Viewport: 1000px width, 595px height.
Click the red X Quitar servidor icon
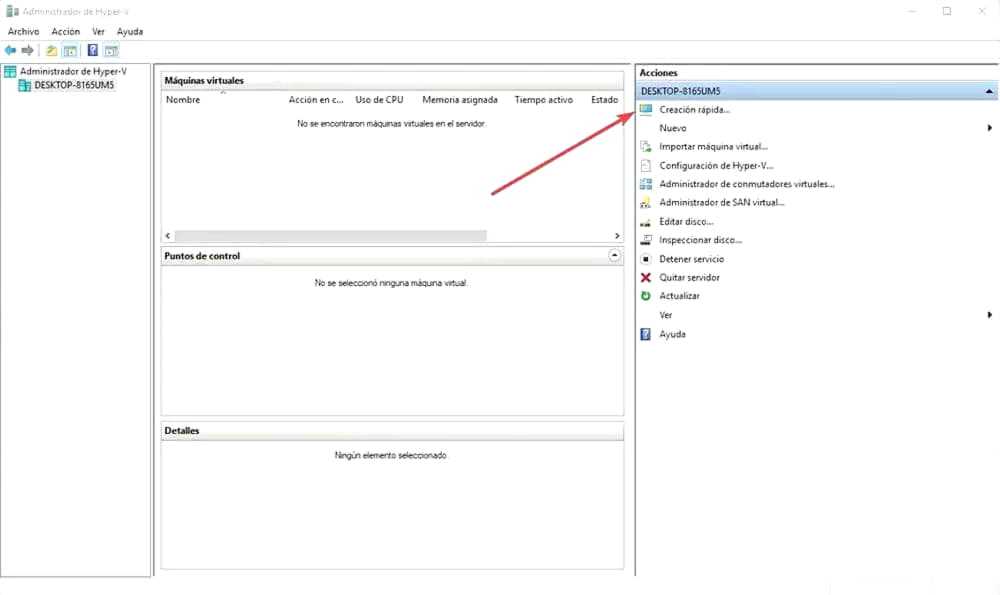coord(646,277)
